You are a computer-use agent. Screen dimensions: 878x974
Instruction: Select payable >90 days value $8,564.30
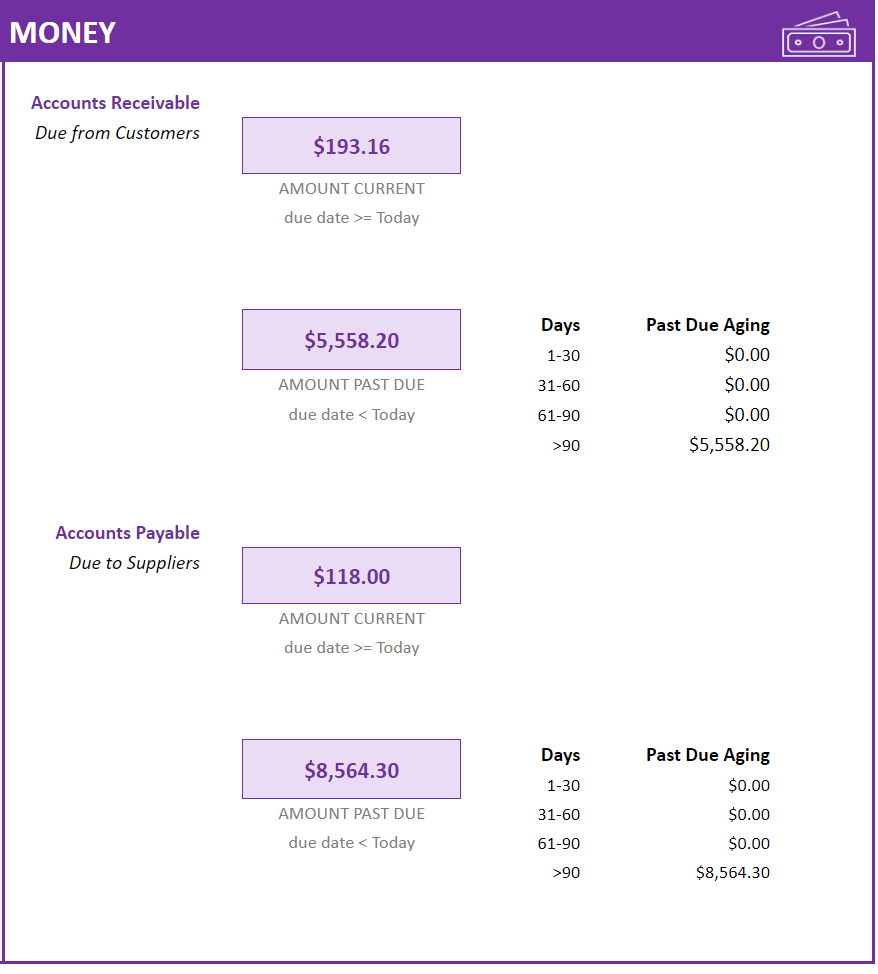733,873
